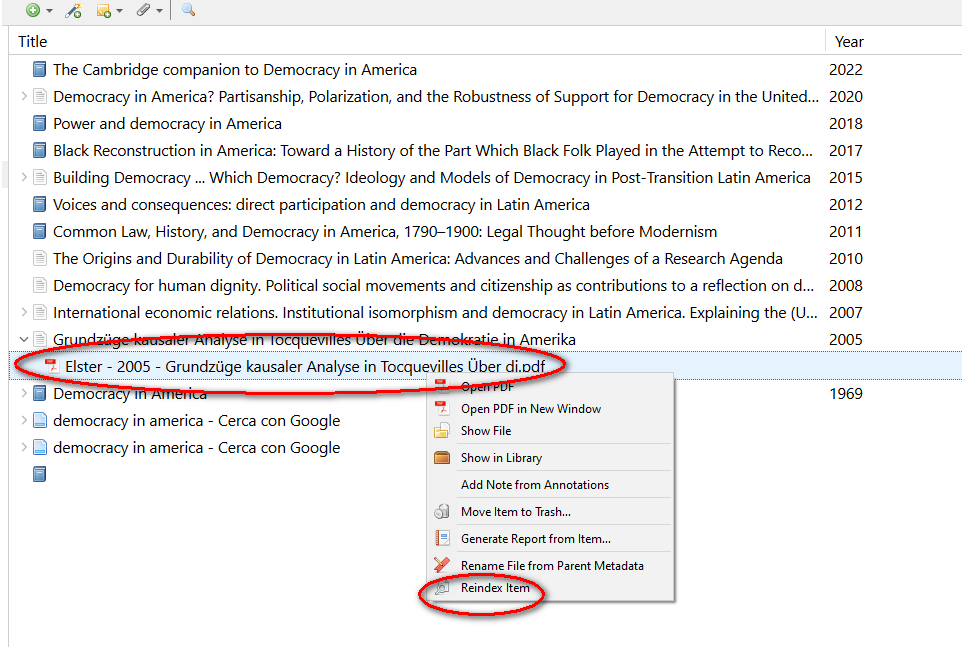Select Rename File from Parent Metadata

point(552,565)
